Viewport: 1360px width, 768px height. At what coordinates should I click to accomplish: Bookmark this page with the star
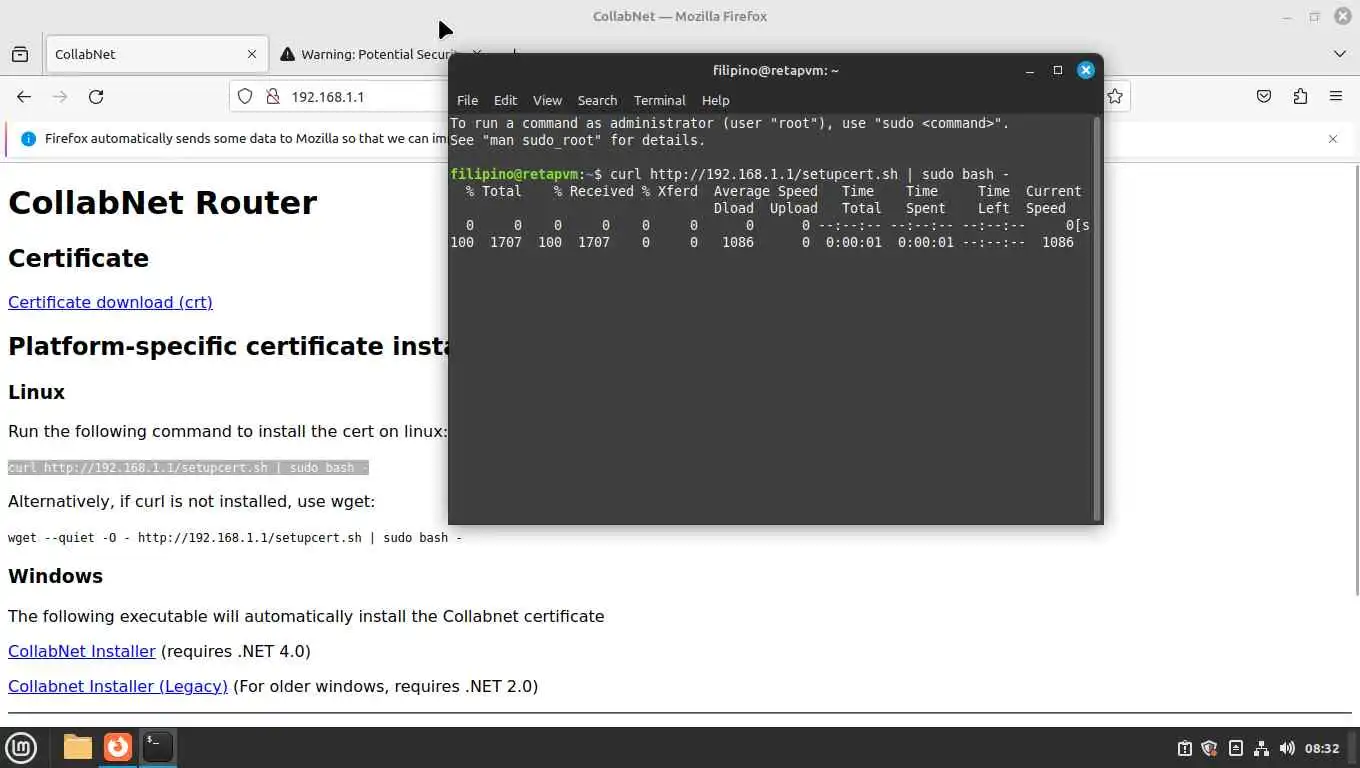click(x=1115, y=97)
